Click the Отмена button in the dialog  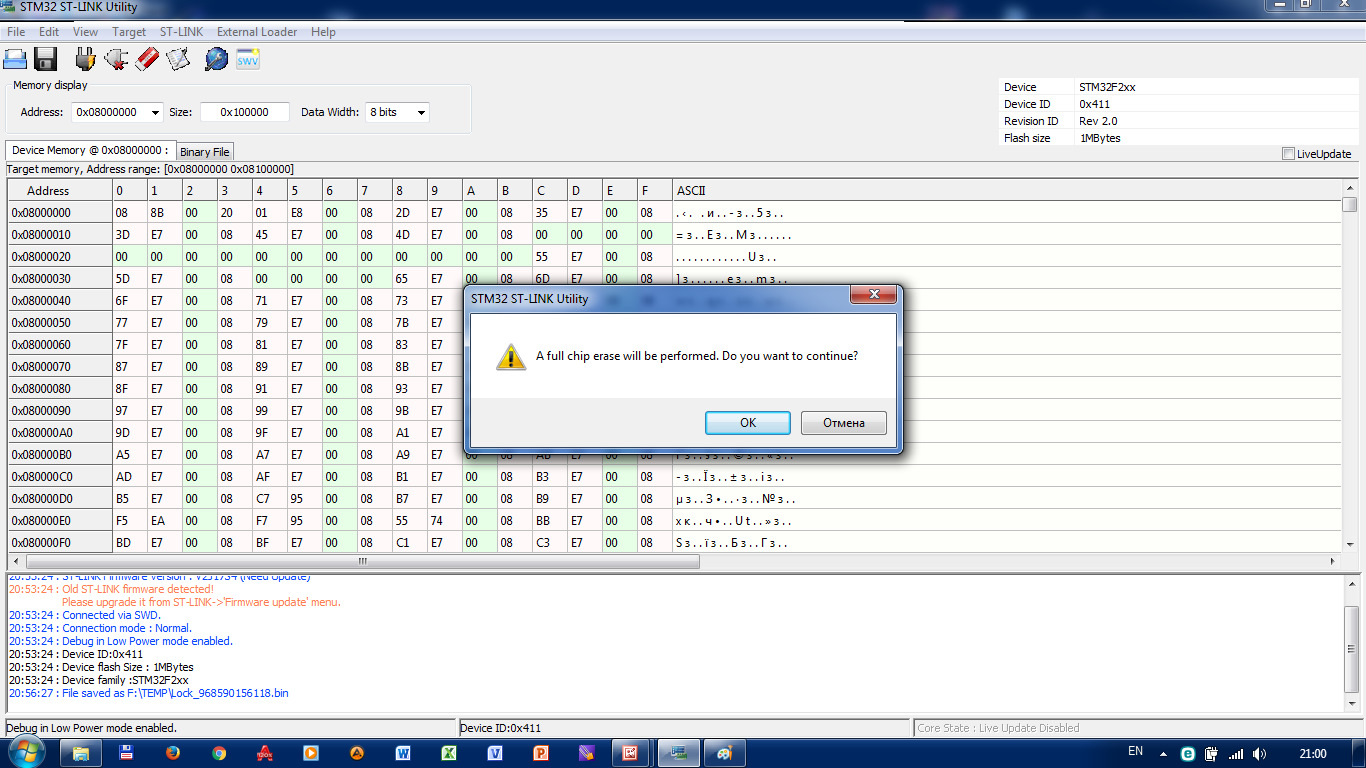tap(841, 422)
